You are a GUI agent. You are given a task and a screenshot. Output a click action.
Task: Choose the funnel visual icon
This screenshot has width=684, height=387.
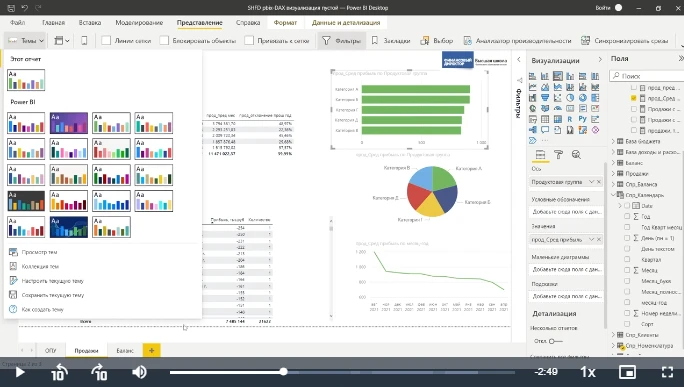click(545, 98)
